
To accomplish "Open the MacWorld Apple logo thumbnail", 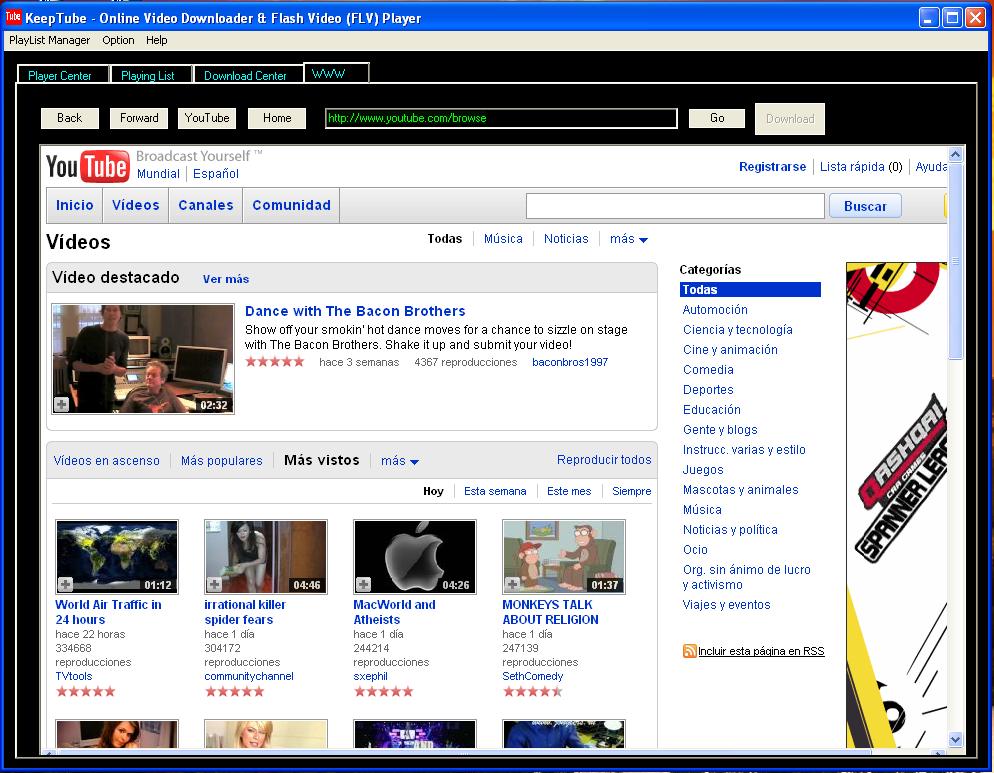I will [x=415, y=557].
